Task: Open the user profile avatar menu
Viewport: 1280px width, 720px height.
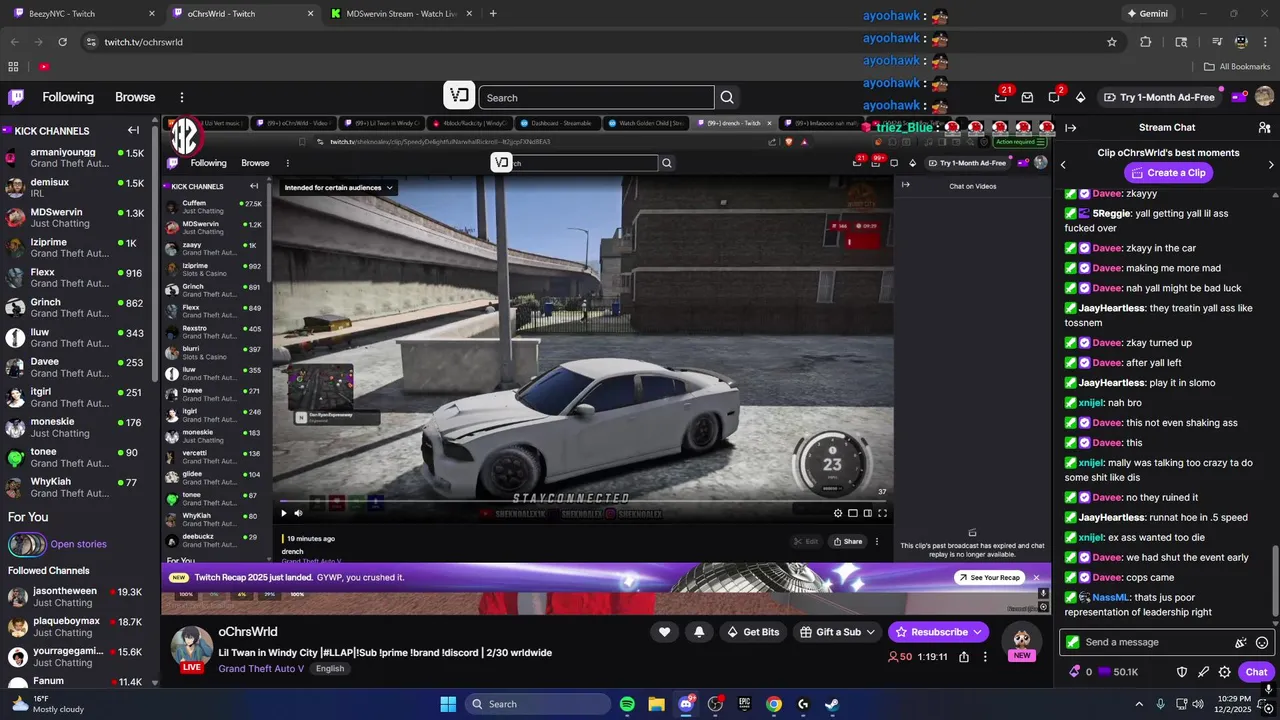Action: pyautogui.click(x=1264, y=97)
